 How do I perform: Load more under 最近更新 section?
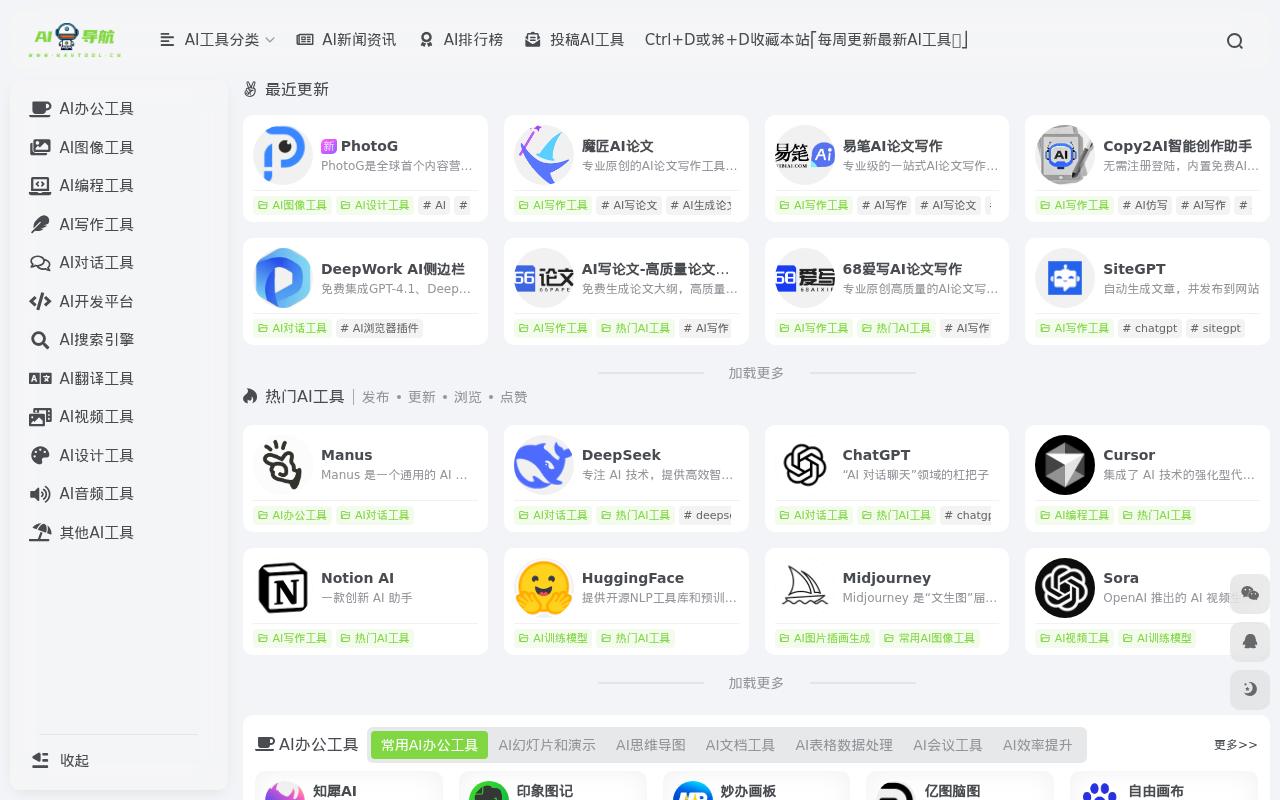tap(756, 373)
